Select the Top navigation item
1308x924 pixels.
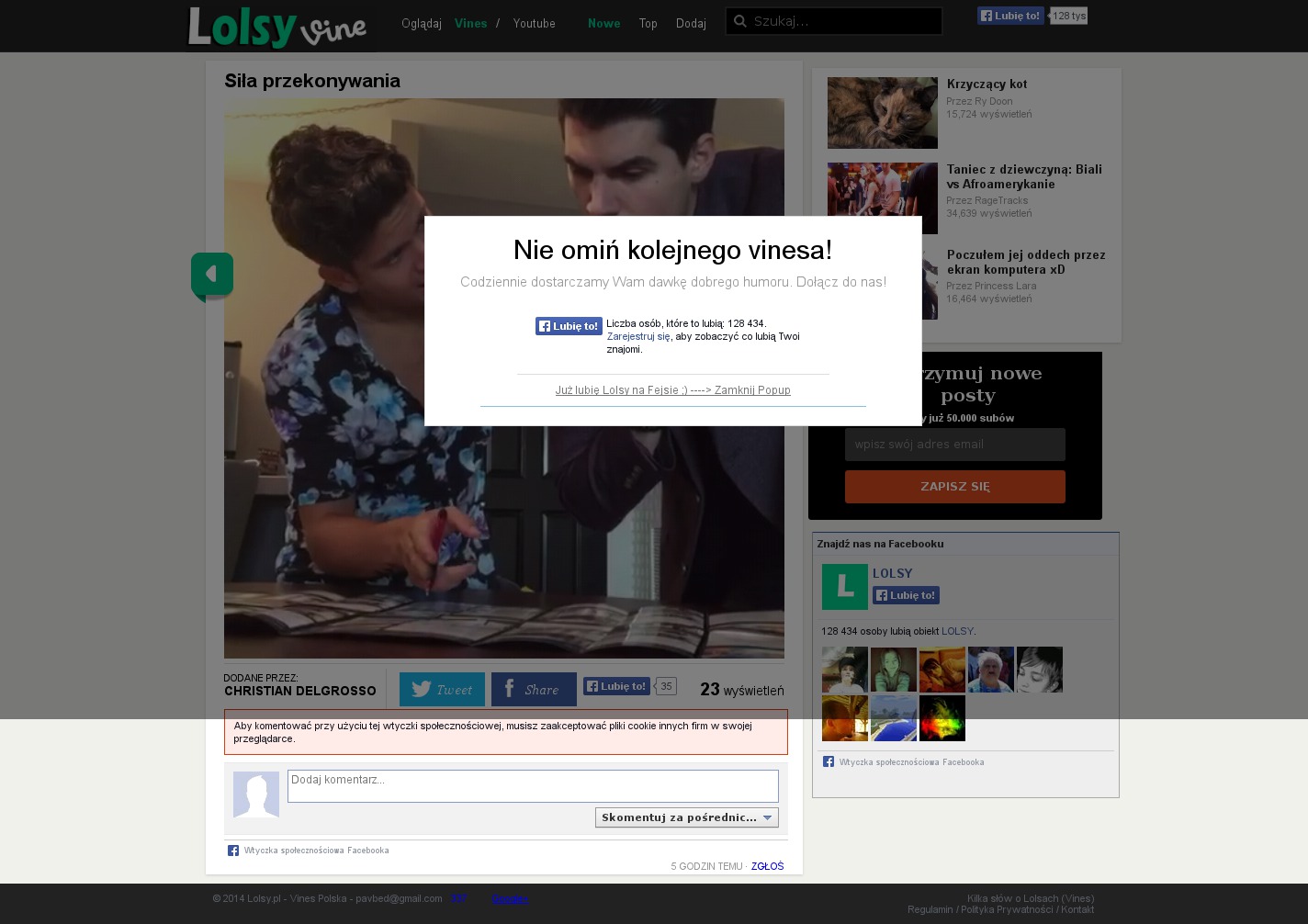648,24
